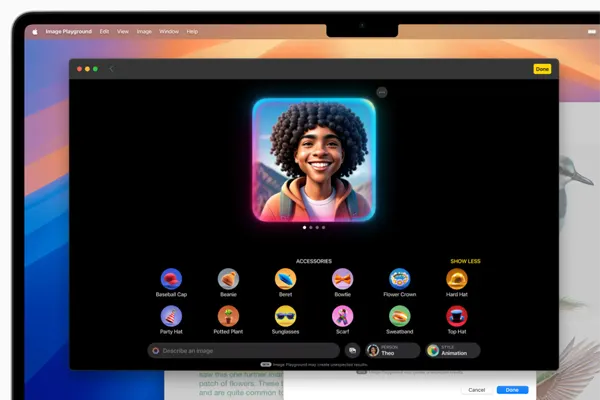Select the Potted Plant icon
The width and height of the screenshot is (600, 400).
[228, 316]
